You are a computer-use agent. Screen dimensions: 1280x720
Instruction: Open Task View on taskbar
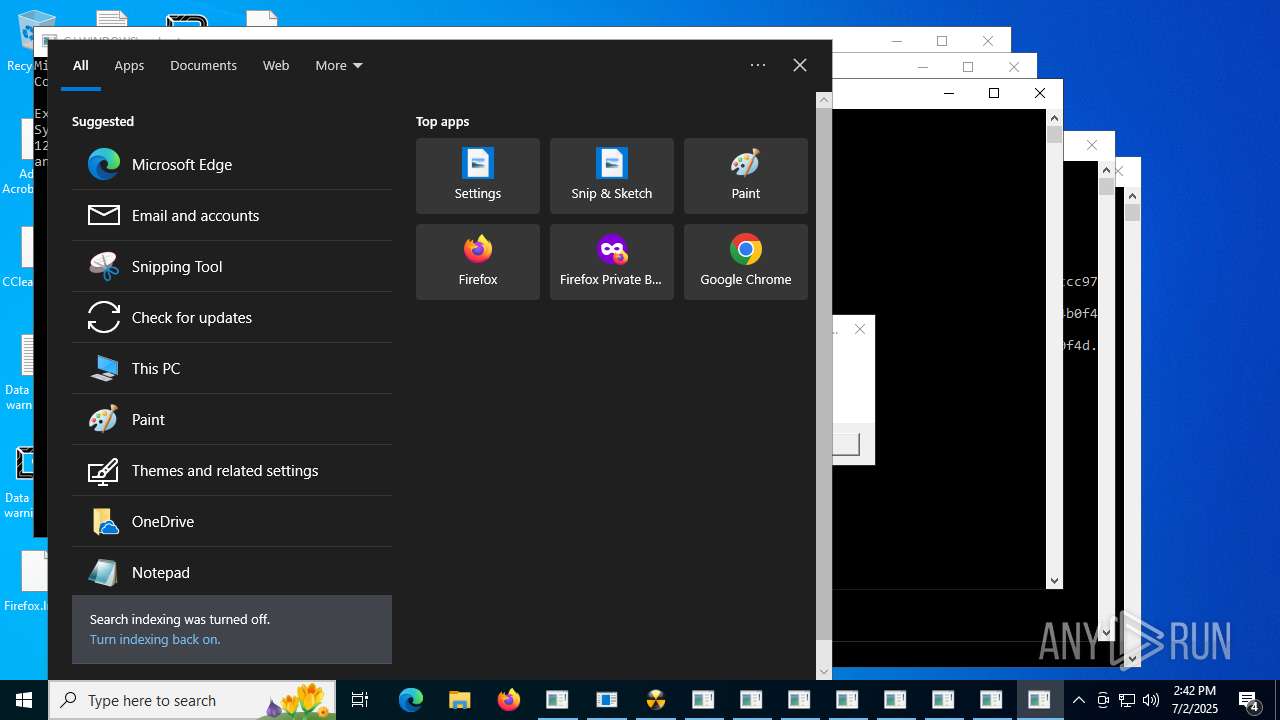[x=360, y=700]
